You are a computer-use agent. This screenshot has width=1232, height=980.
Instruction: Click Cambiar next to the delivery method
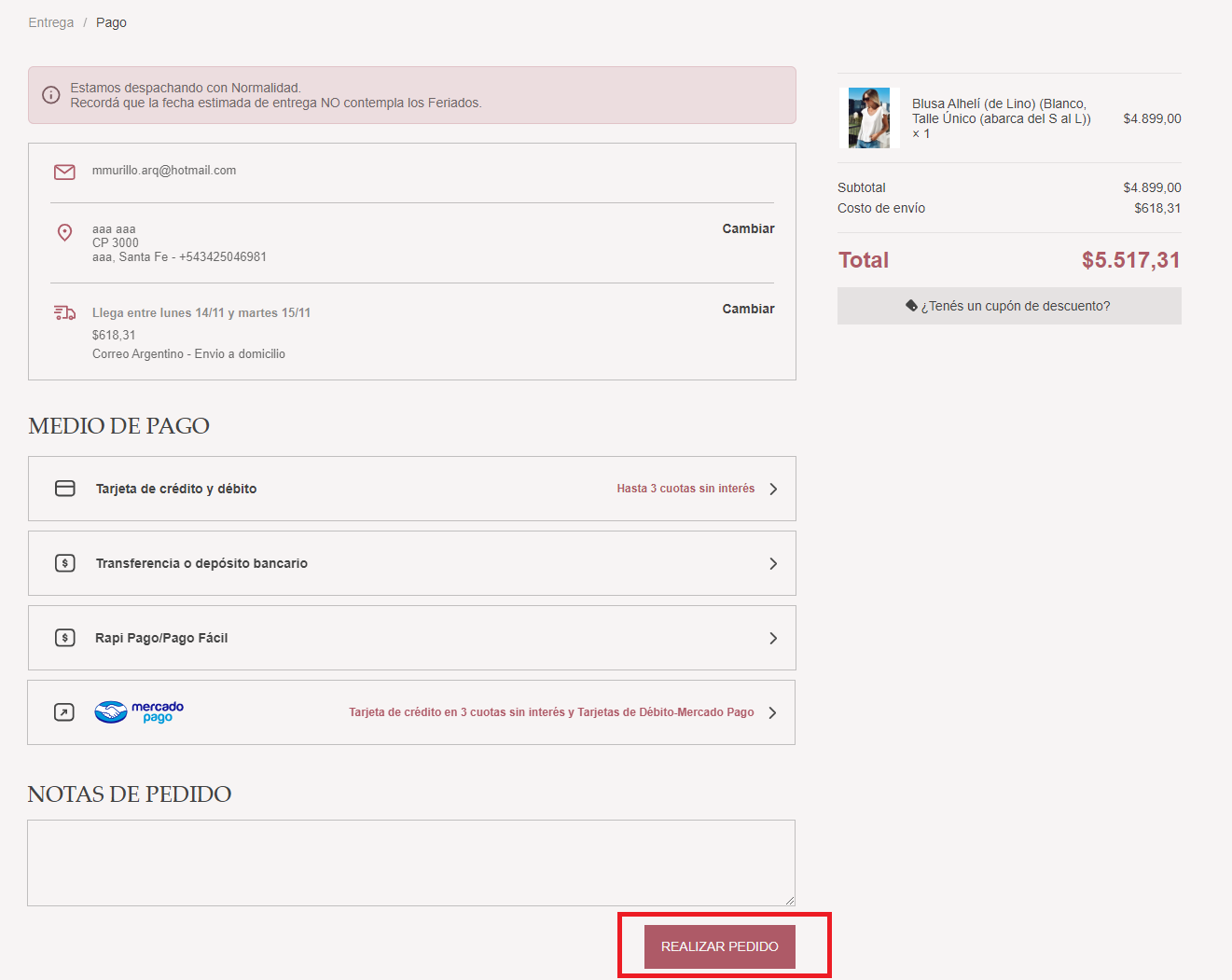748,309
